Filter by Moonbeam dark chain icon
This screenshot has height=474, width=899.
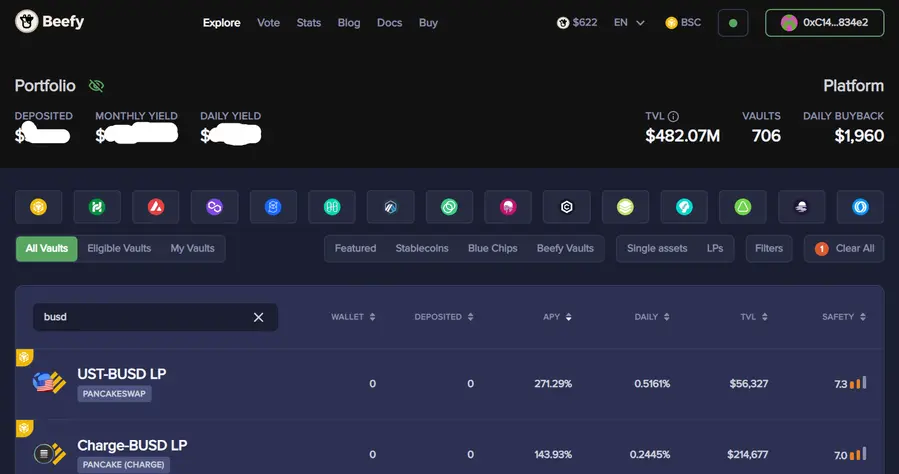coord(802,207)
